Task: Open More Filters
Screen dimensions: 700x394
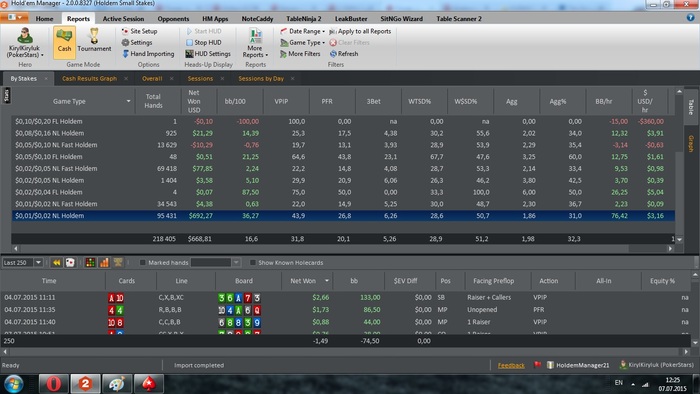Action: (300, 54)
